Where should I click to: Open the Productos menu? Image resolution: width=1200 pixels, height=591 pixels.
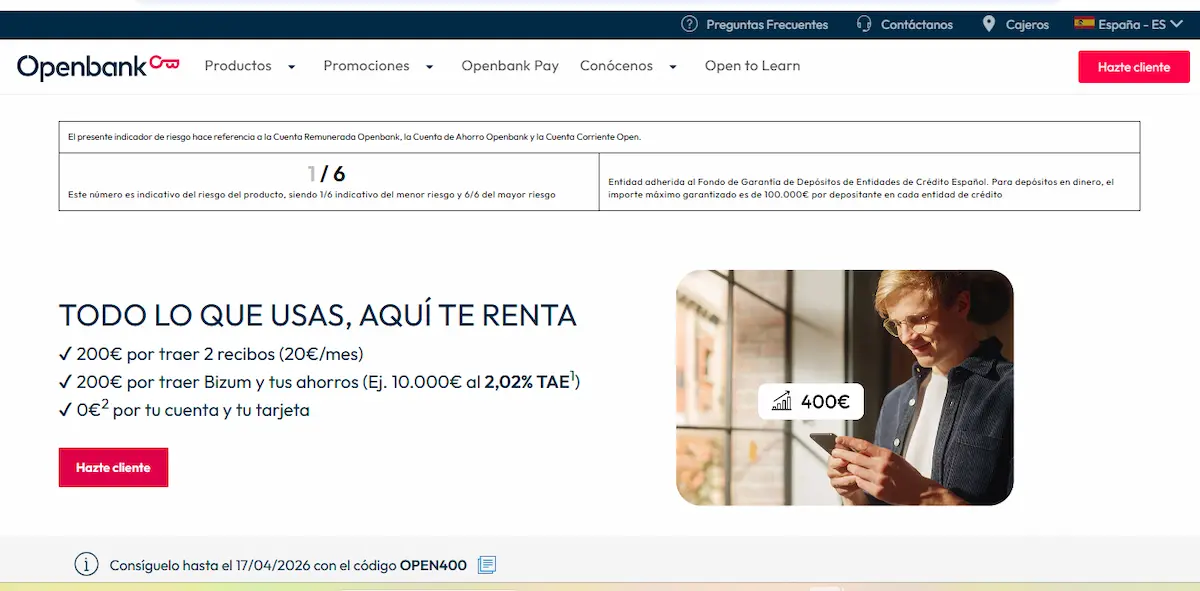tap(238, 66)
